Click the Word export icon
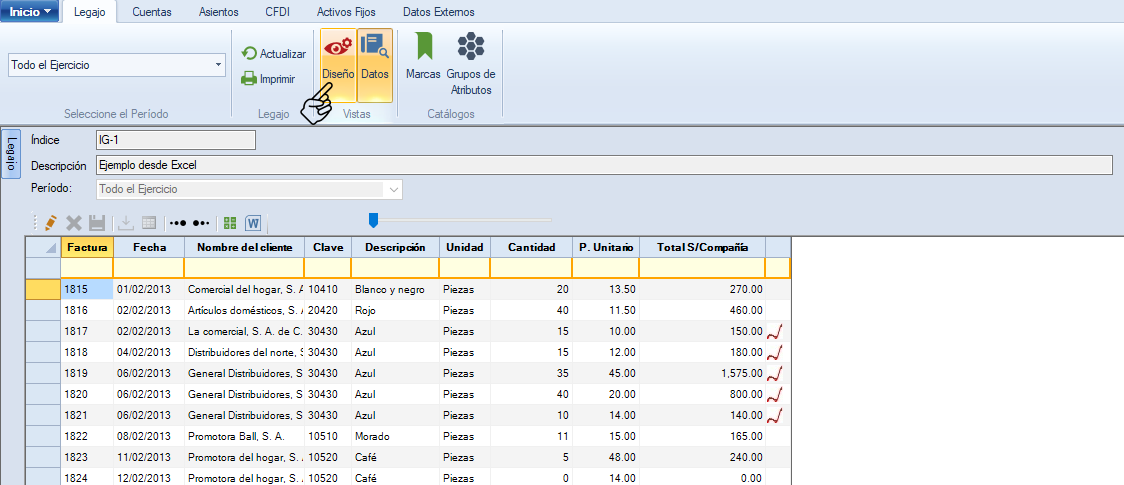This screenshot has height=485, width=1124. pyautogui.click(x=253, y=223)
